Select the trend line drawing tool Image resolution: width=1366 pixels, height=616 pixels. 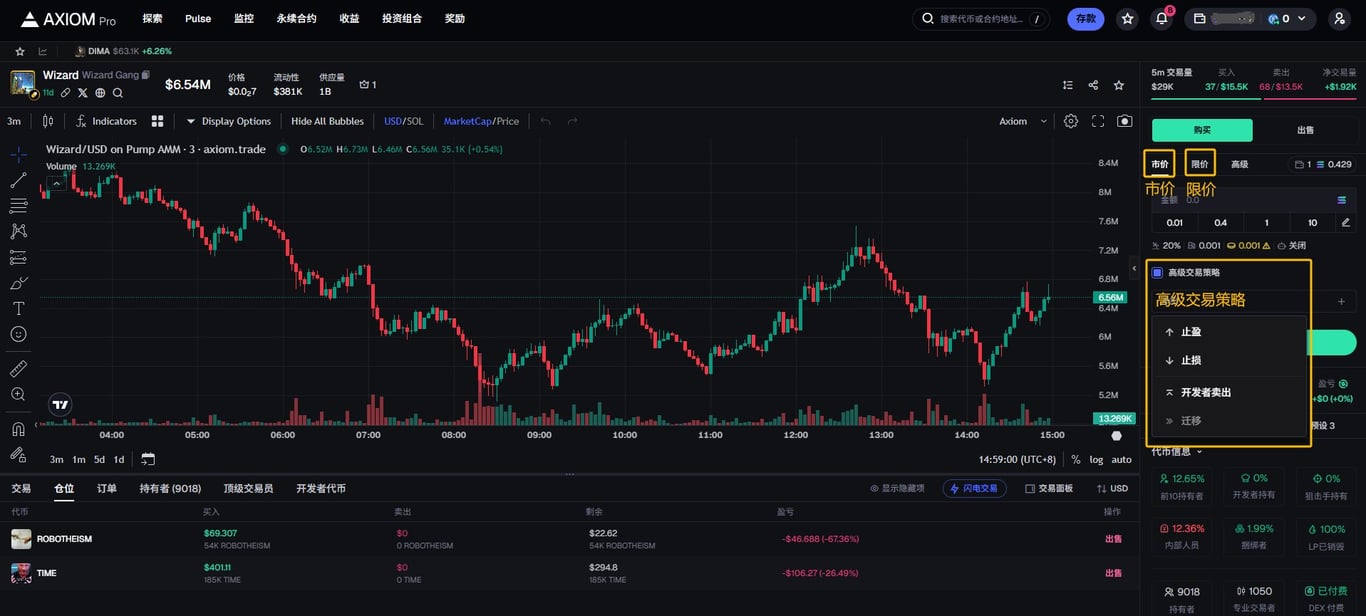click(x=18, y=180)
